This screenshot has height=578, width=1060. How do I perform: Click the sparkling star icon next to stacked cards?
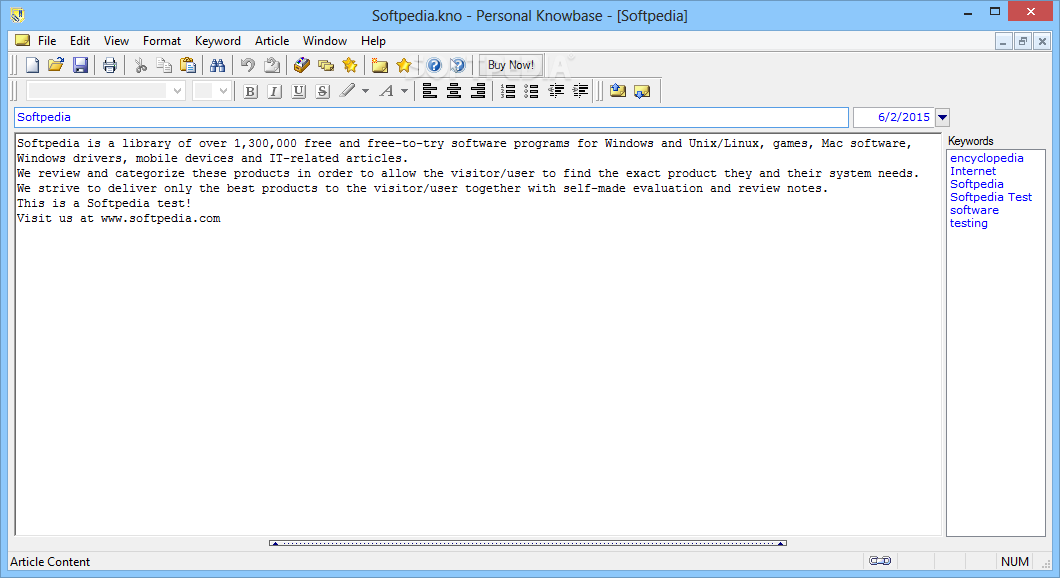[x=350, y=65]
